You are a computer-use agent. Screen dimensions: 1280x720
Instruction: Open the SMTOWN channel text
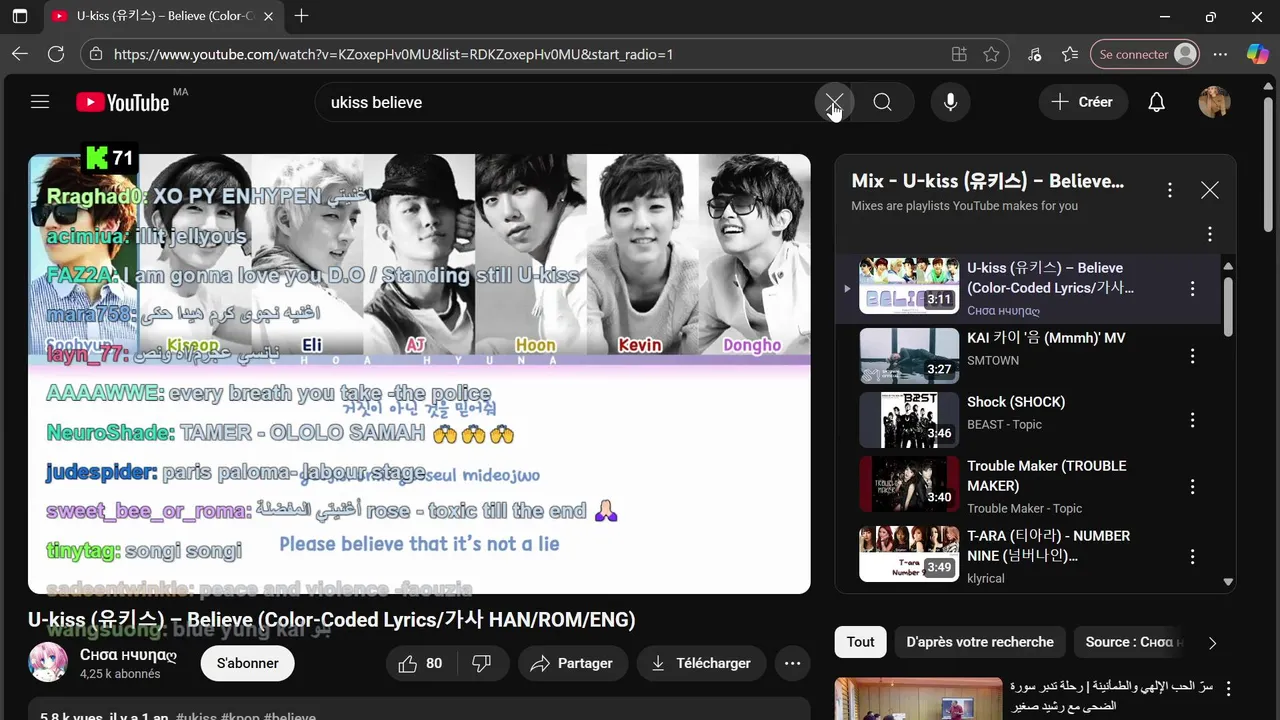[x=993, y=360]
